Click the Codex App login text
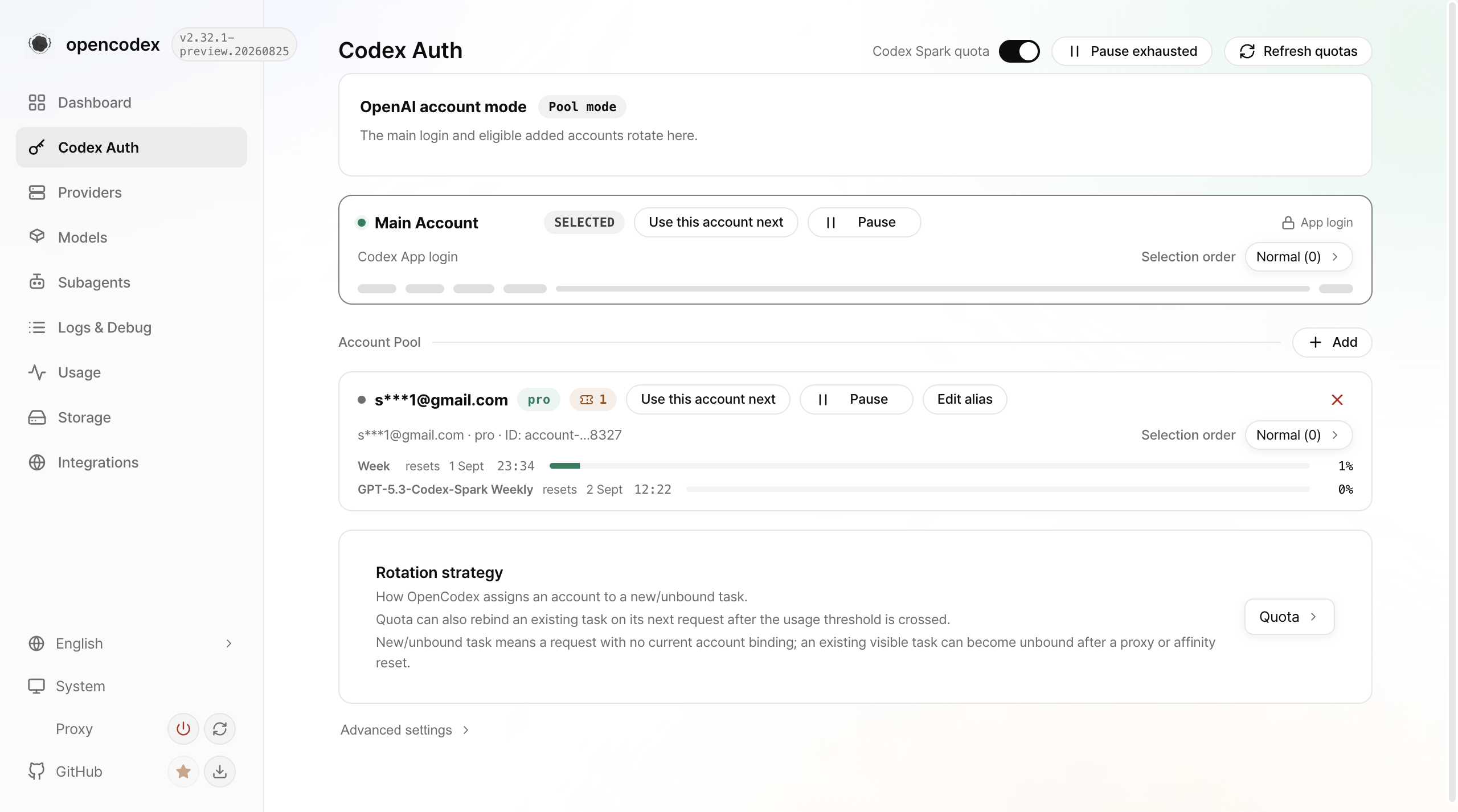Image resolution: width=1458 pixels, height=812 pixels. click(x=408, y=257)
